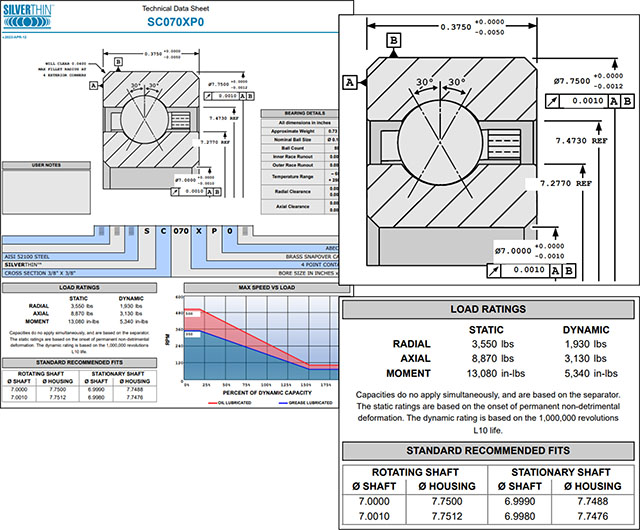Click datum B marker in enlarged drawing

click(x=393, y=40)
